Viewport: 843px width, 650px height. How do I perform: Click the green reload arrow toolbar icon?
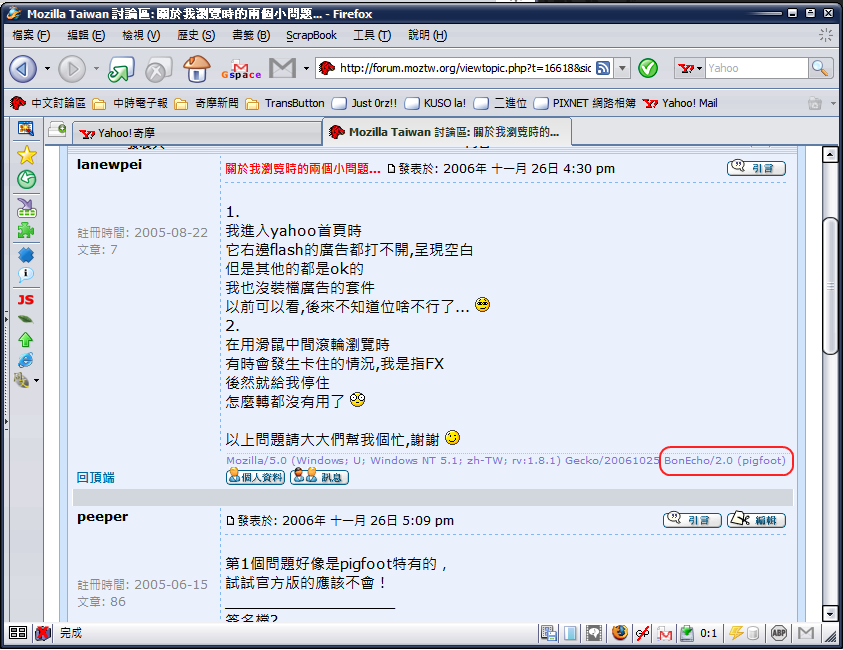coord(121,69)
